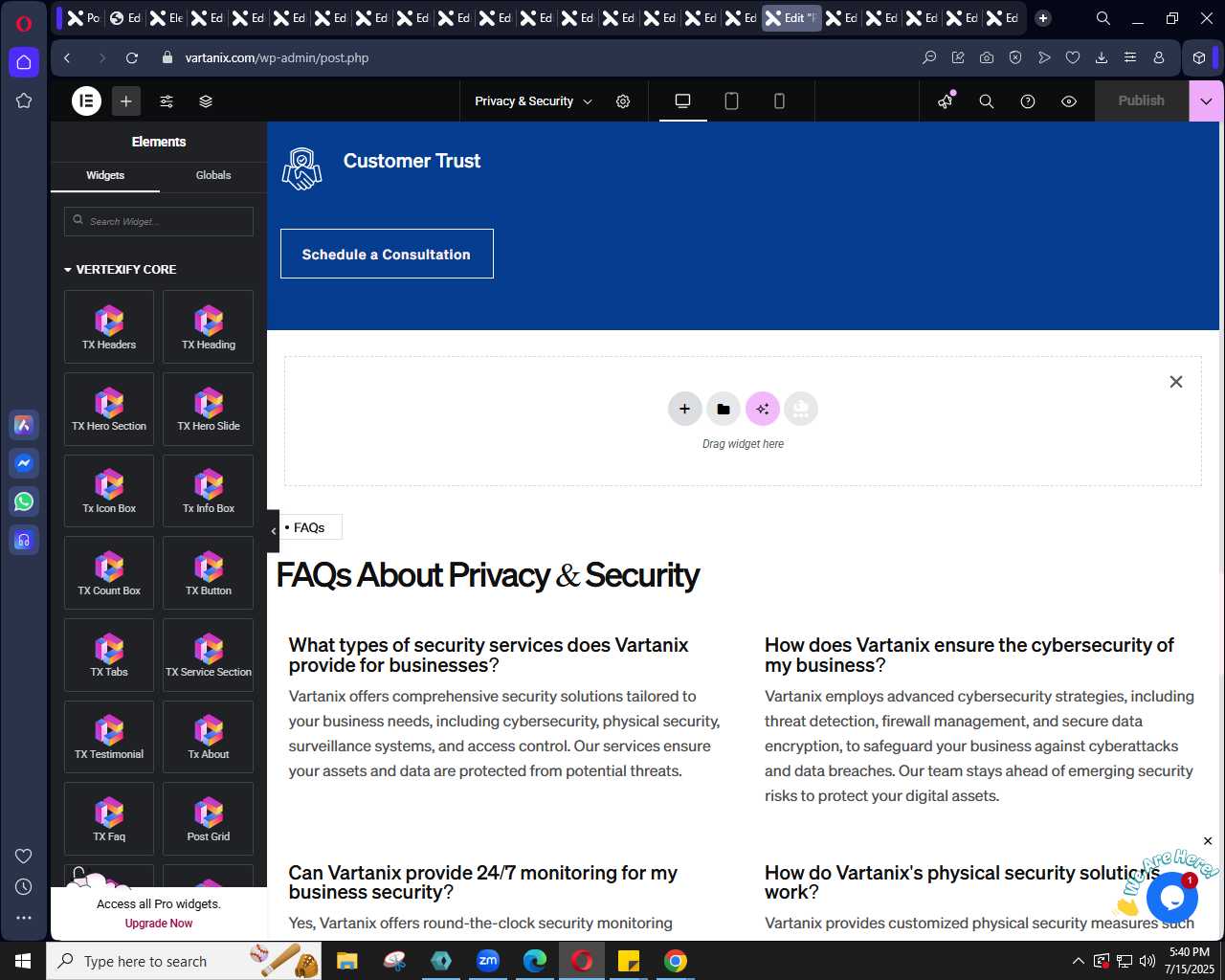Collapse the VERTEXIFY CORE category

(120, 270)
